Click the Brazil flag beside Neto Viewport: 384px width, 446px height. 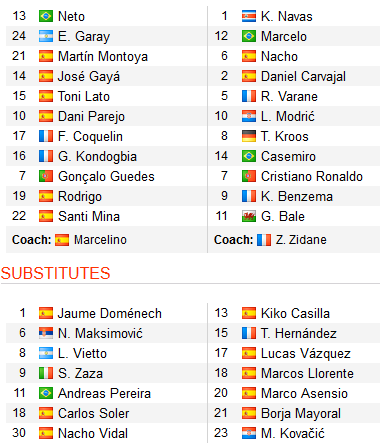(x=46, y=16)
